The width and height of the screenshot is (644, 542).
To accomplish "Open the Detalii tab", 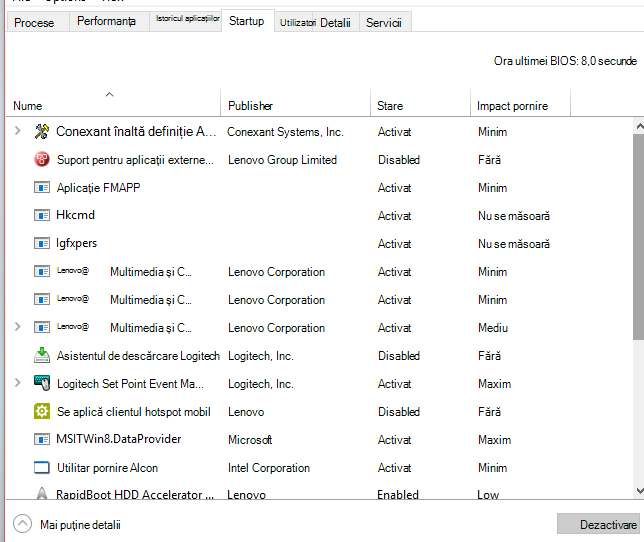I will pos(335,23).
